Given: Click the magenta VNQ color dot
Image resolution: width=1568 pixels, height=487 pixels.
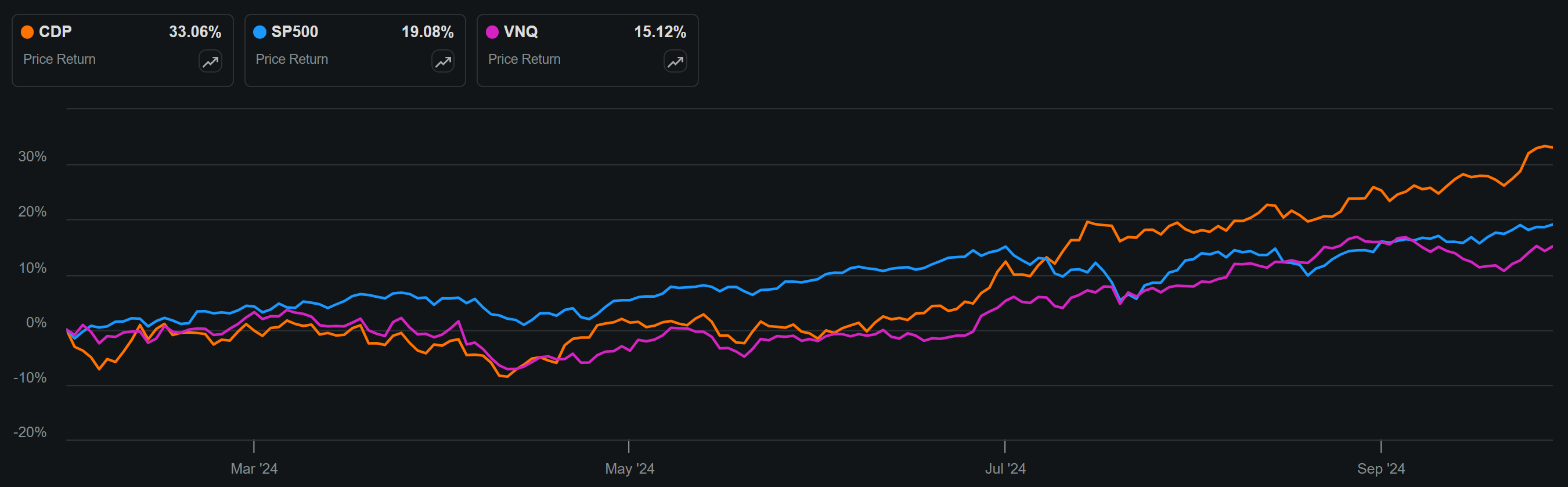Looking at the screenshot, I should 492,32.
